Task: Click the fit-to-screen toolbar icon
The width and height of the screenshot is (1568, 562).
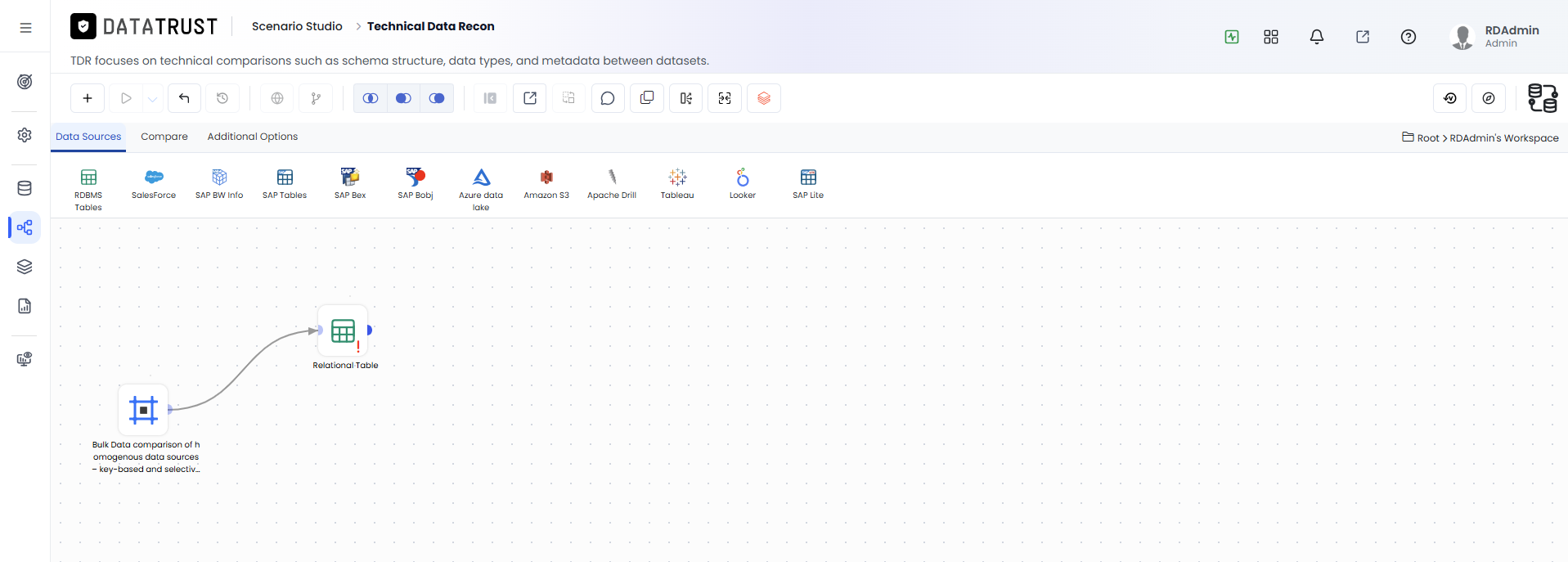Action: (725, 98)
